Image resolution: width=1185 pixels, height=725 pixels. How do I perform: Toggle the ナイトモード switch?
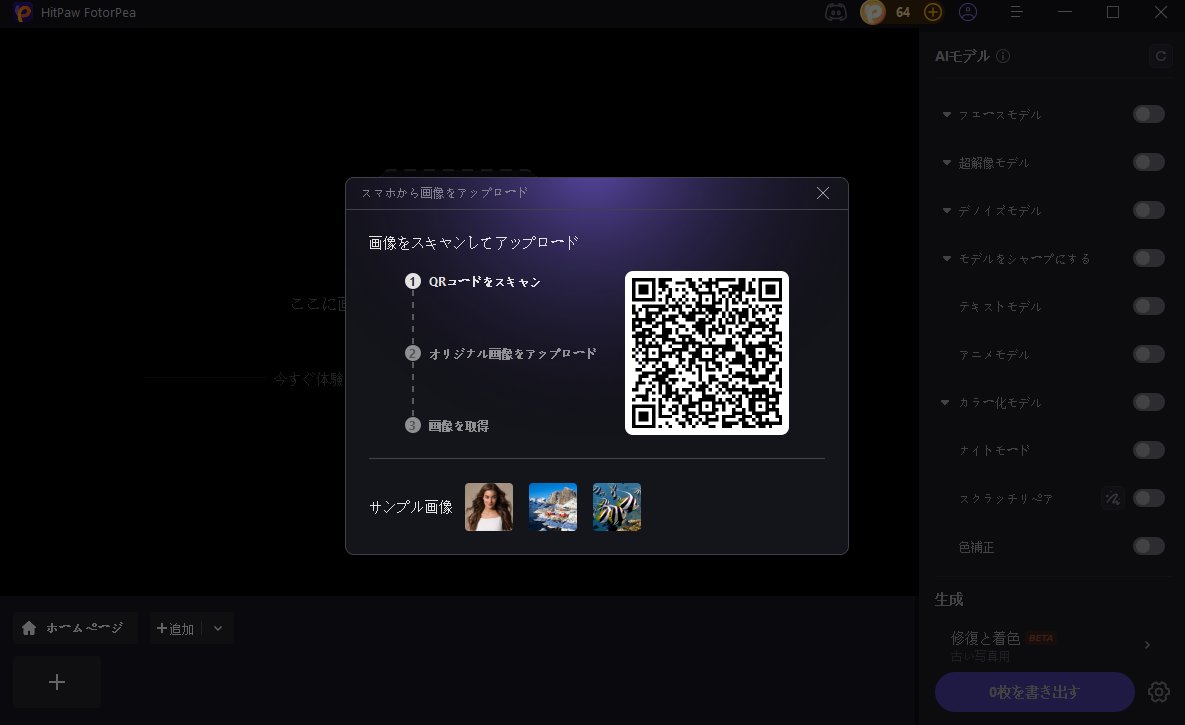click(1149, 451)
